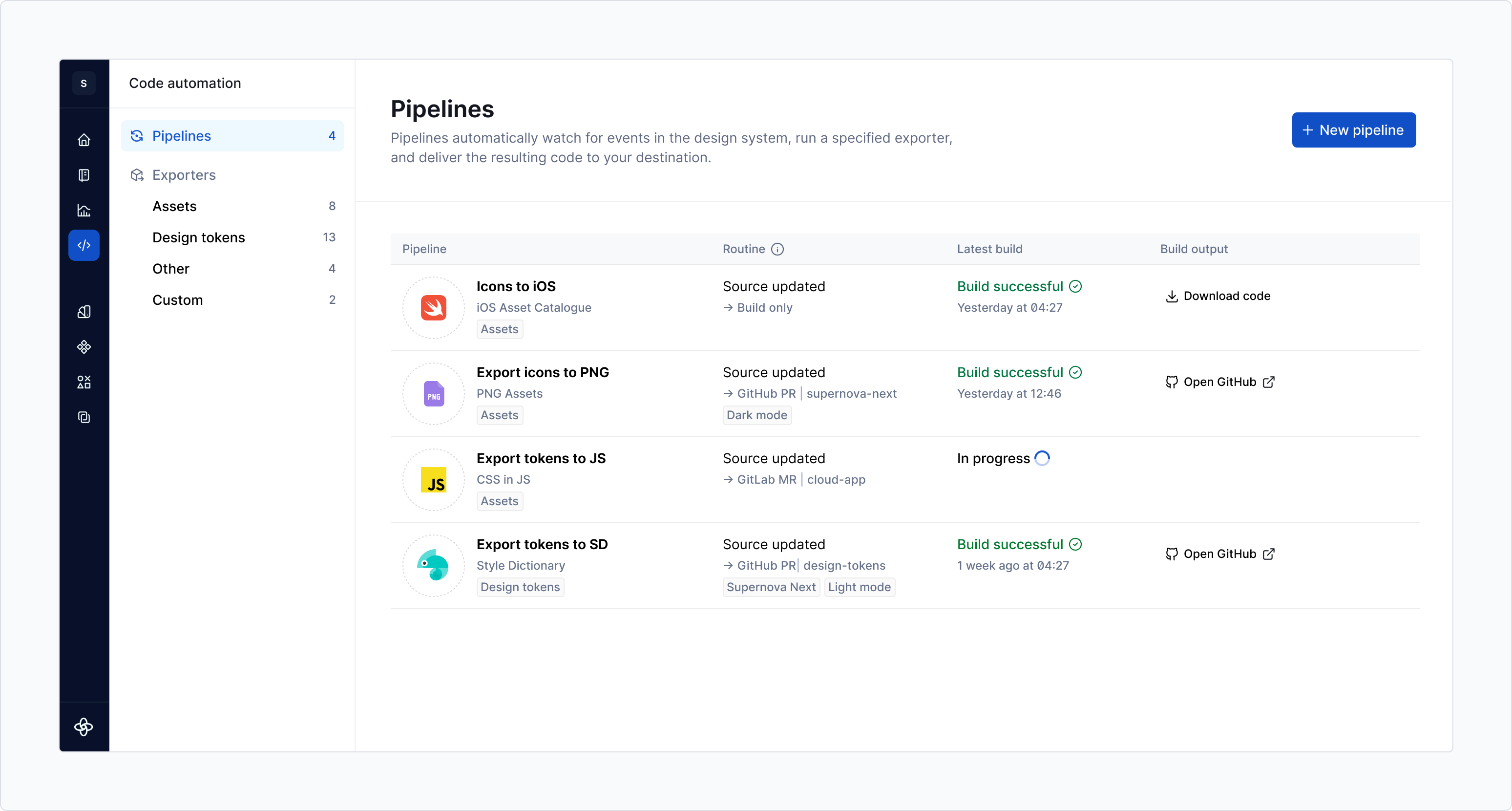This screenshot has height=811, width=1512.
Task: Open the components diamond icon in the sidebar
Action: click(84, 346)
